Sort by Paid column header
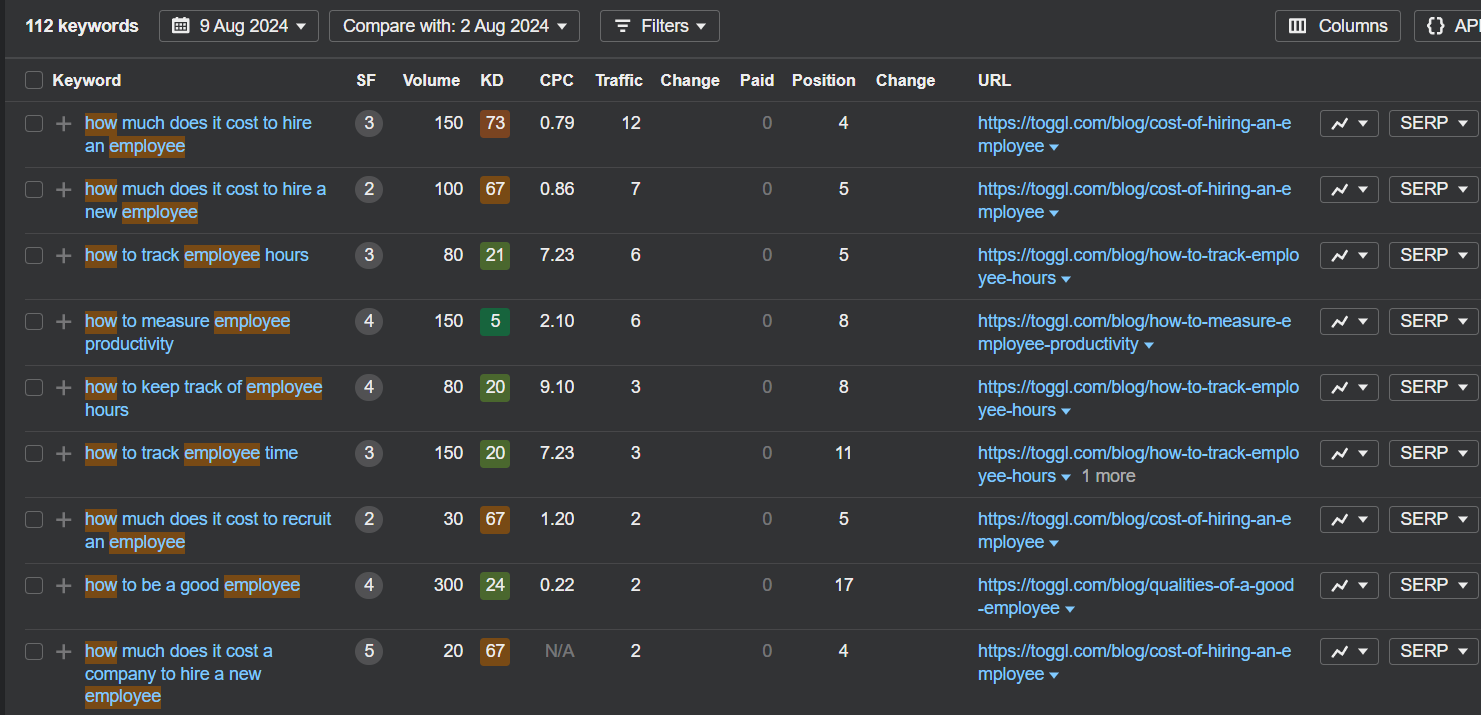Screen dimensions: 1481x715 point(757,80)
